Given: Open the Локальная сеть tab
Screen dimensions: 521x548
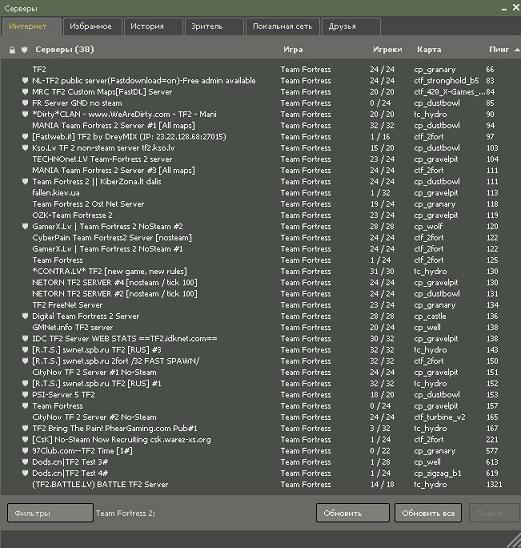Looking at the screenshot, I should pyautogui.click(x=282, y=27).
